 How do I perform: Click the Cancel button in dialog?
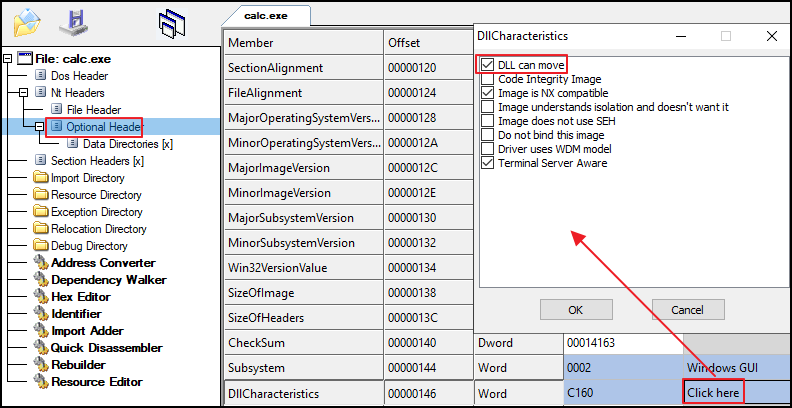tap(687, 309)
